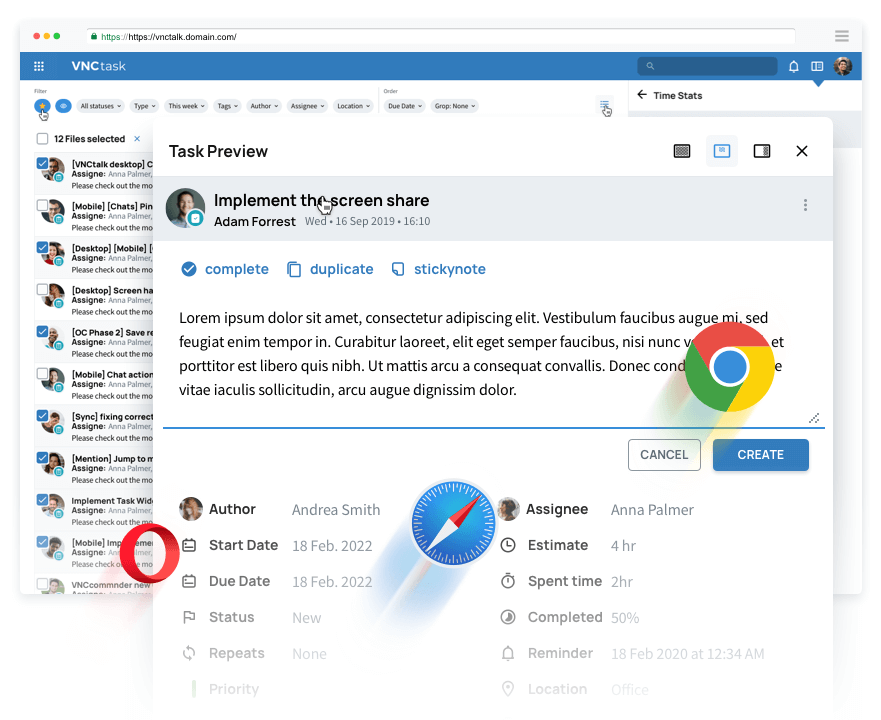Viewport: 881px width, 720px height.
Task: Open notifications bell icon
Action: point(793,66)
